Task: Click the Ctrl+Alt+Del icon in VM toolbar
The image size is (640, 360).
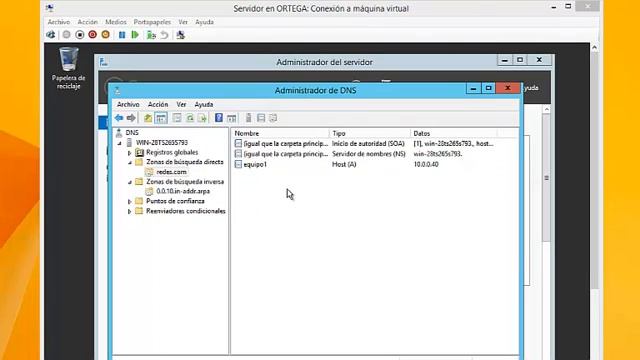Action: (x=51, y=35)
